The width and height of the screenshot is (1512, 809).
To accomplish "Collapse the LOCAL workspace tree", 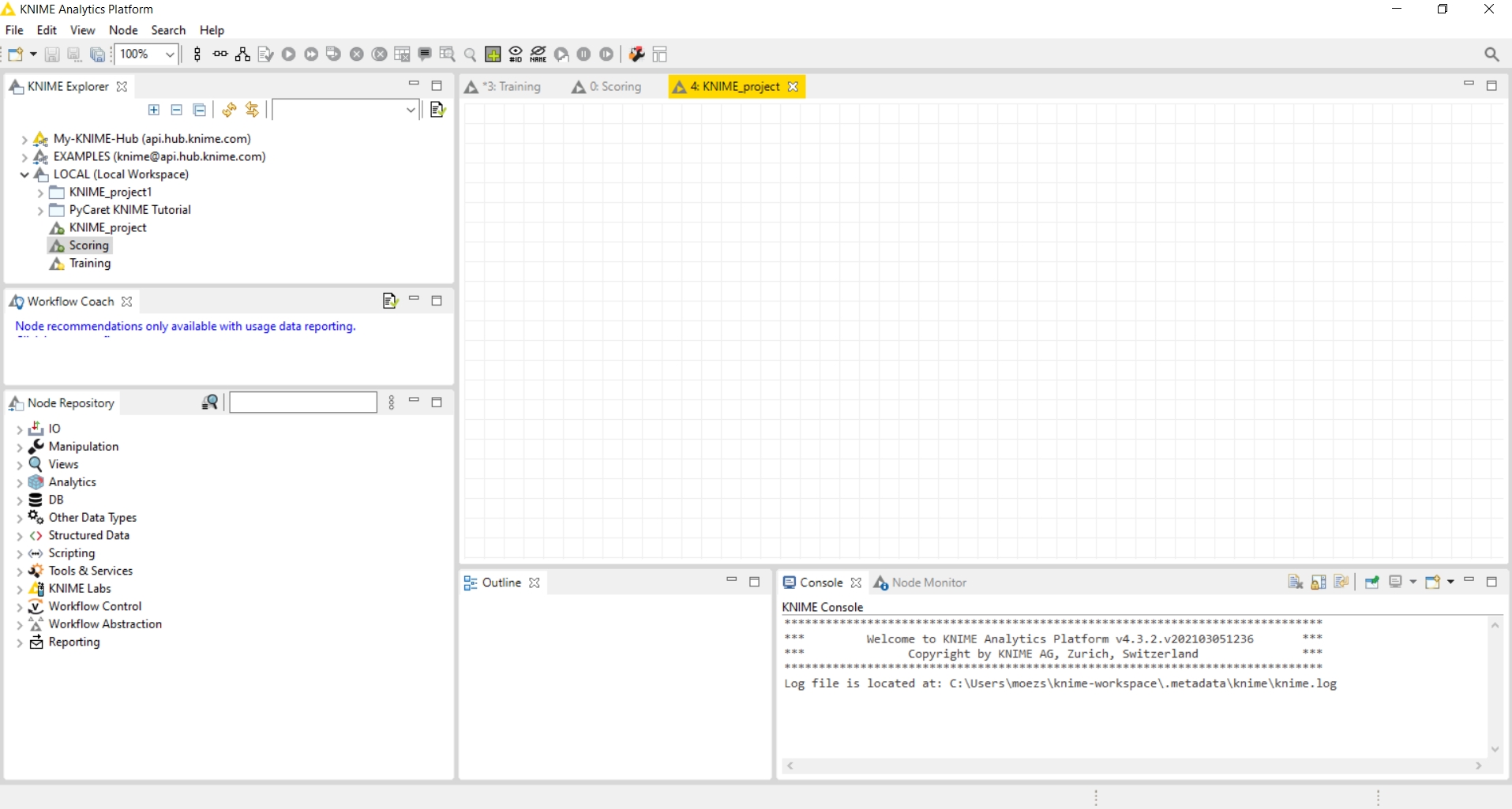I will pos(24,174).
